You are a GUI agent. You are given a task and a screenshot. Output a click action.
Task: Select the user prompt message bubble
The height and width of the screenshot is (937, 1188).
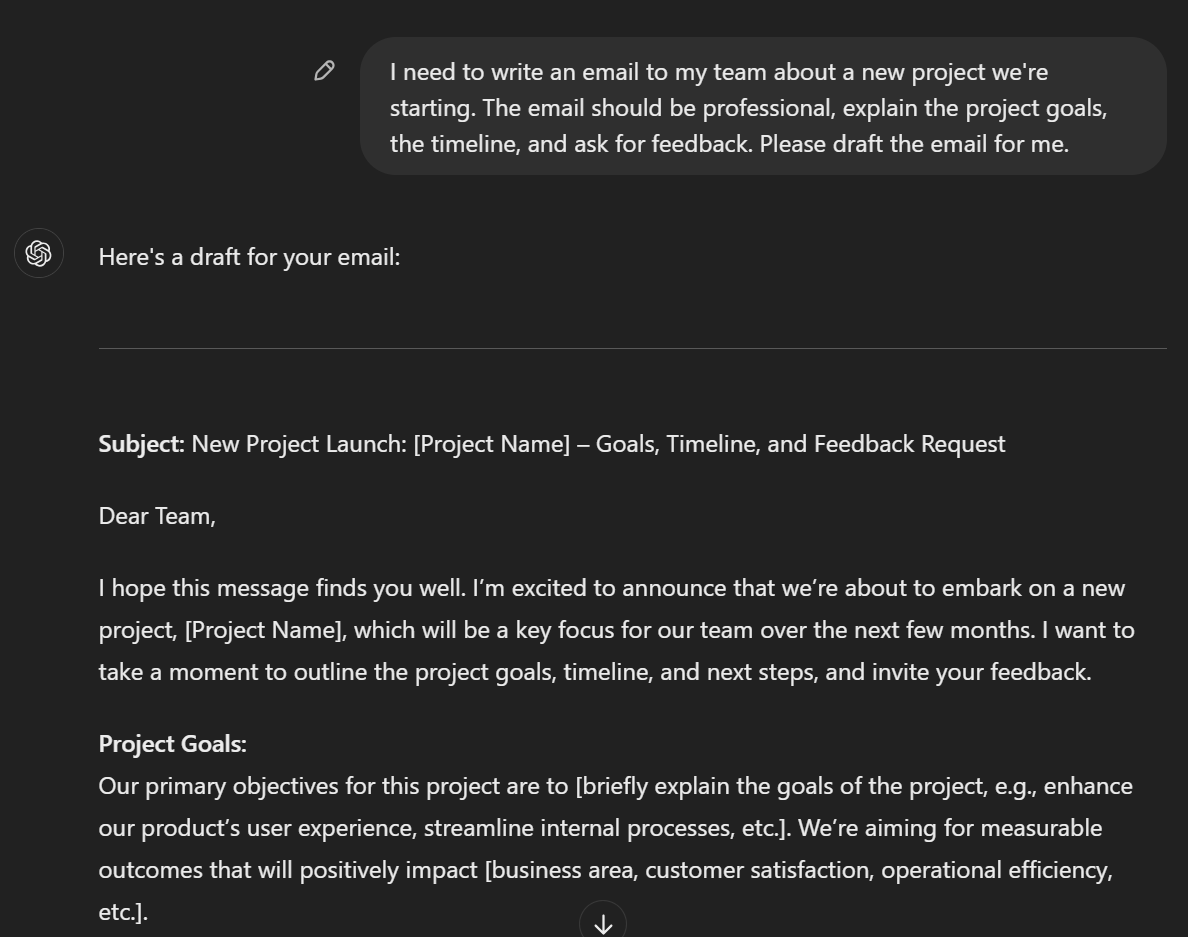pyautogui.click(x=763, y=107)
